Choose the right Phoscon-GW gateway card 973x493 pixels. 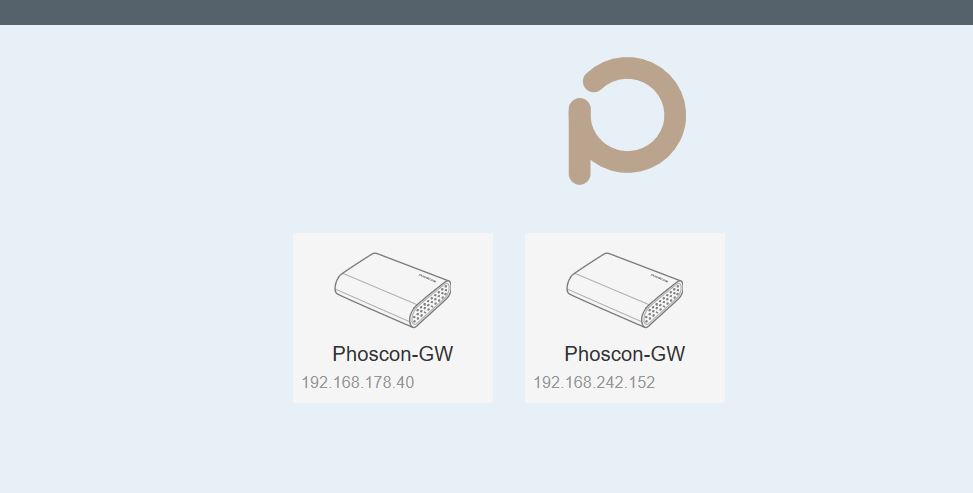tap(625, 318)
